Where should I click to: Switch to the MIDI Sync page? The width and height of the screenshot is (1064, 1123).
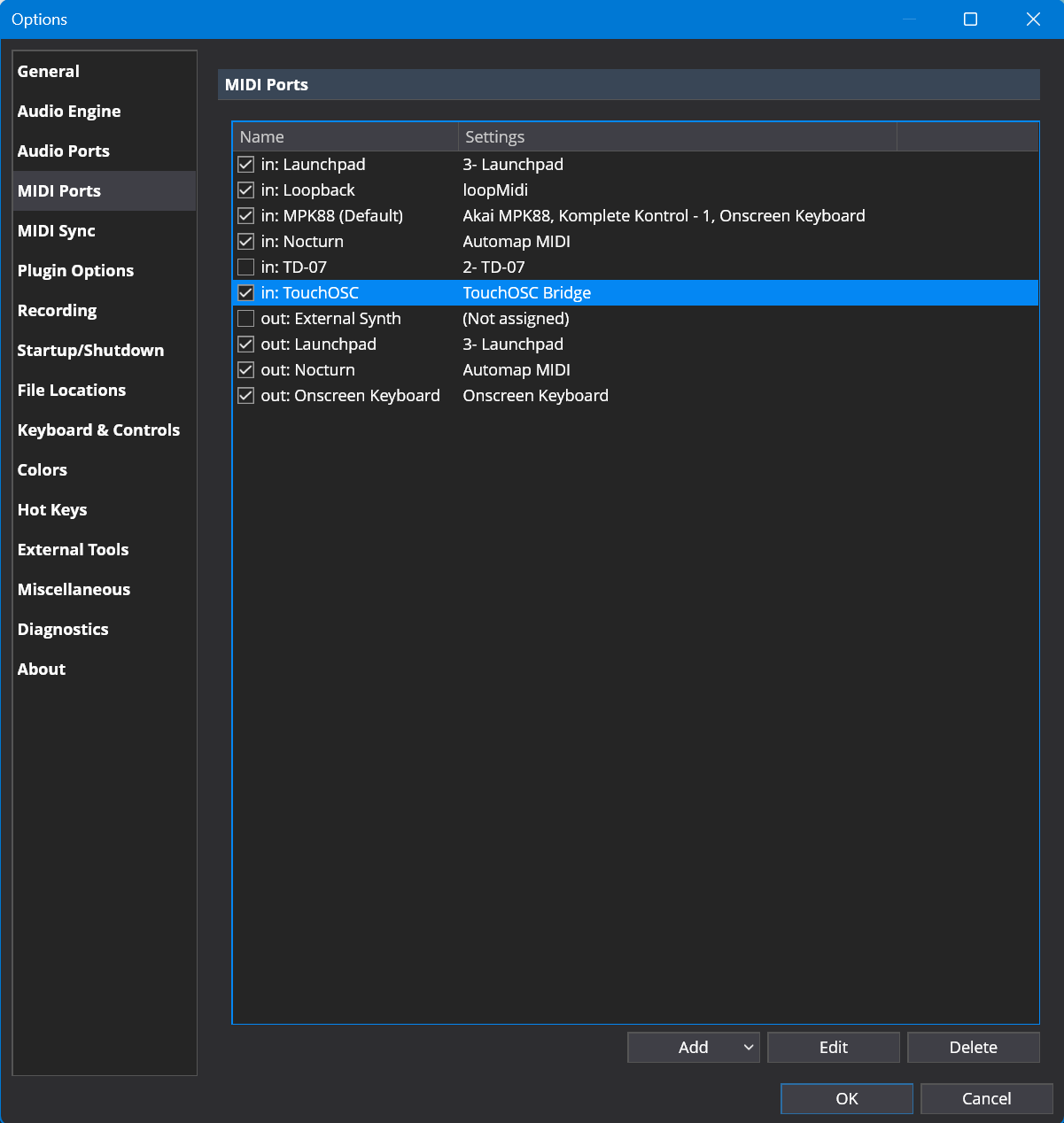pos(57,231)
